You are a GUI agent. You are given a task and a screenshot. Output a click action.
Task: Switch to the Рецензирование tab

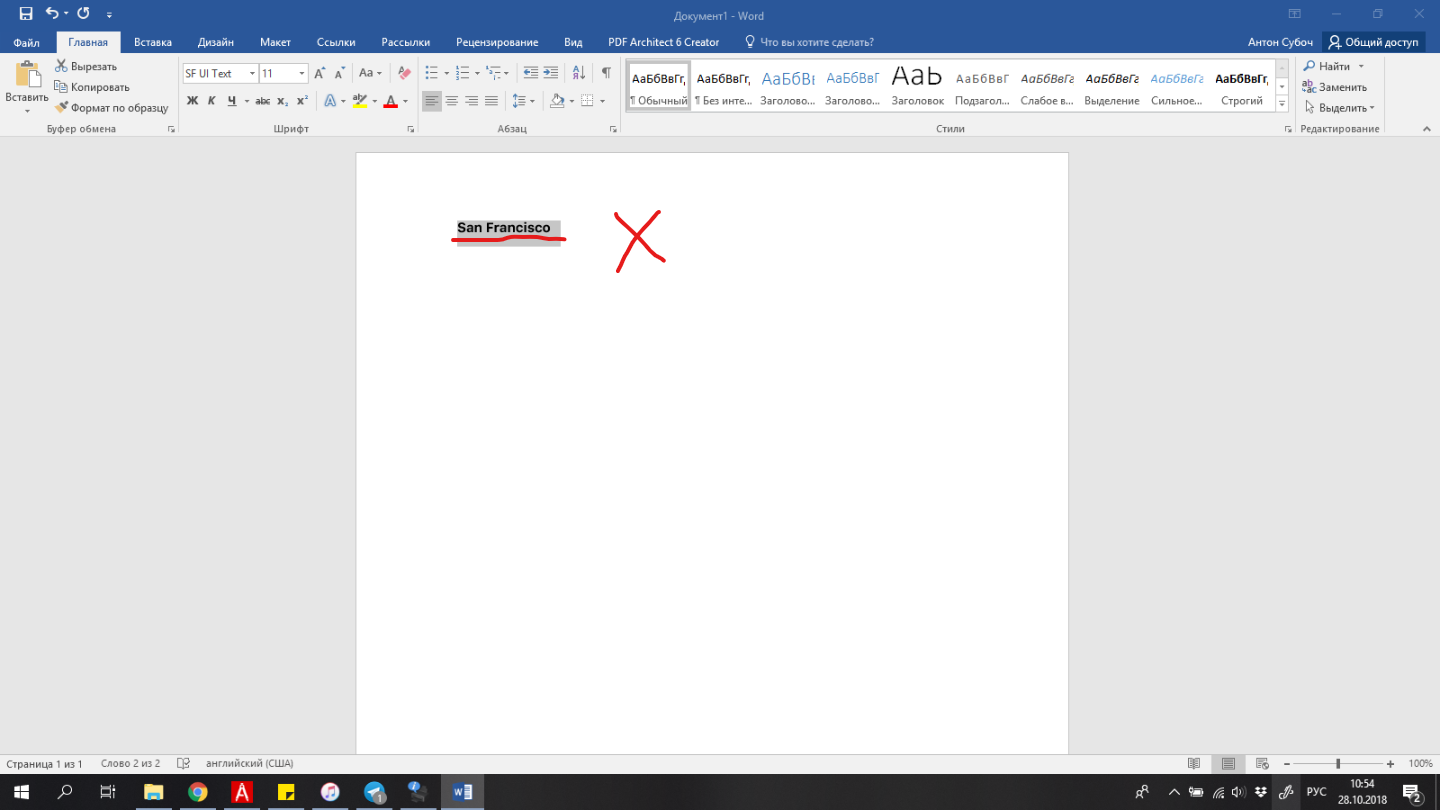point(497,42)
